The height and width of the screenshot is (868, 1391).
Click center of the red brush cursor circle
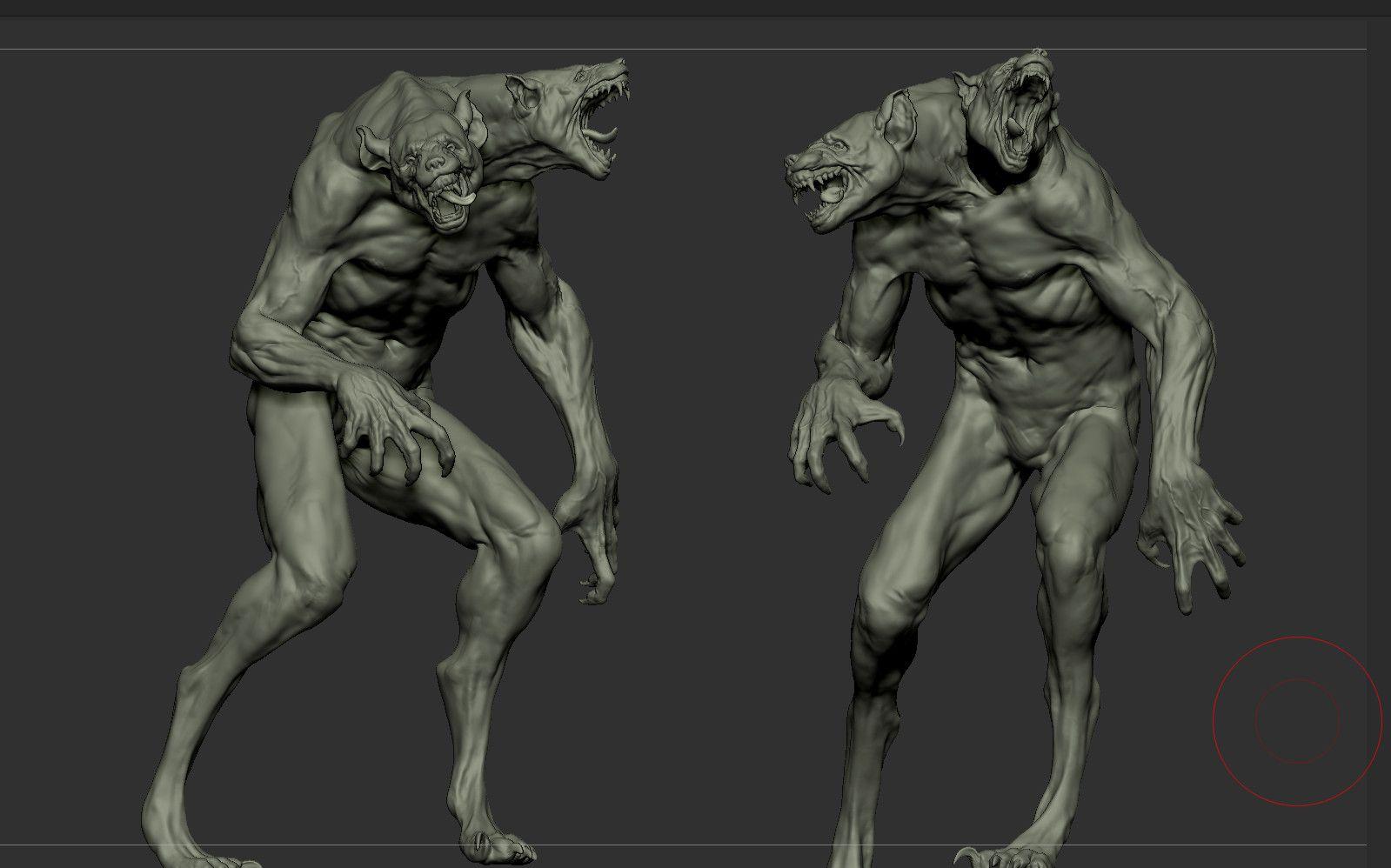pyautogui.click(x=1297, y=721)
